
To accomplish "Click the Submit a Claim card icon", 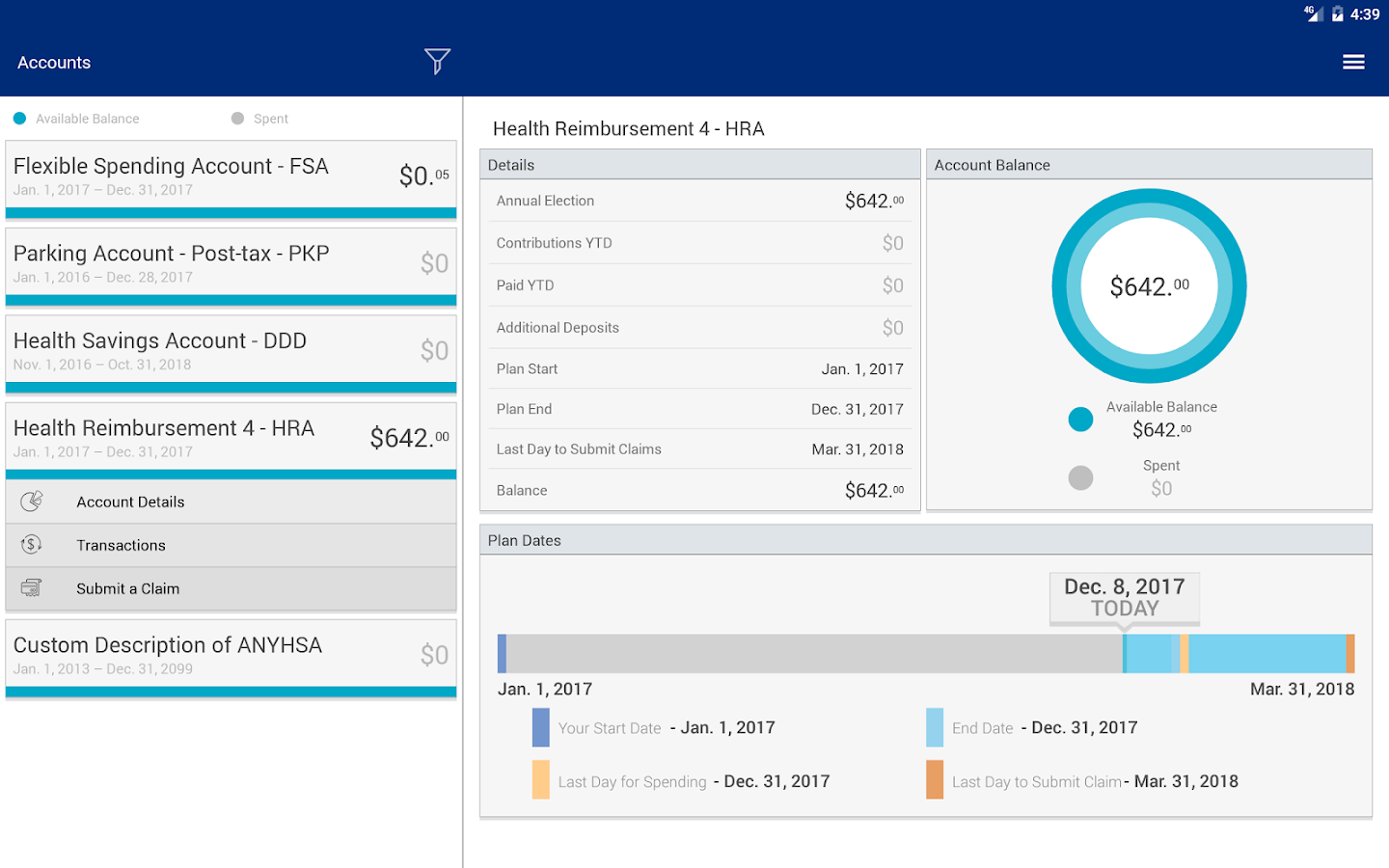I will (32, 588).
